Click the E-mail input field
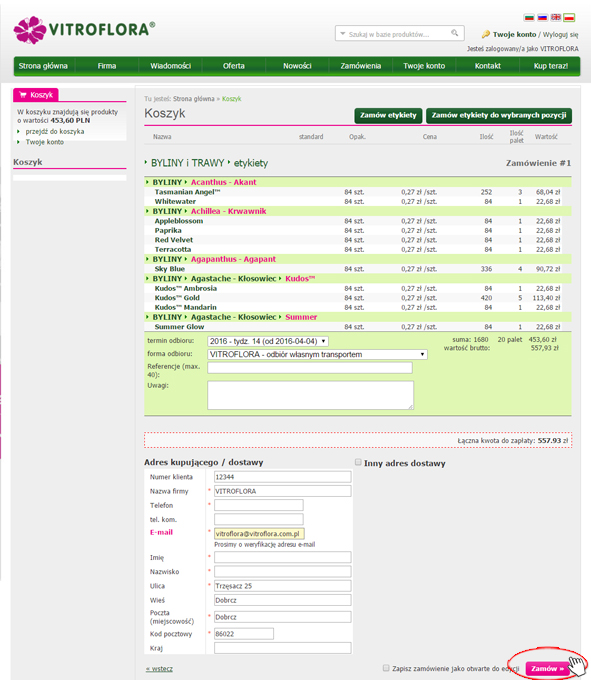 click(259, 534)
